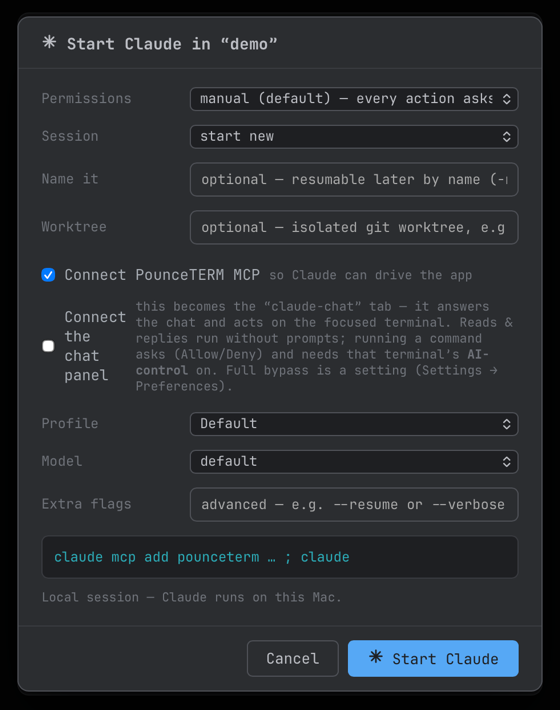Viewport: 560px width, 710px height.
Task: Click the Cancel button
Action: click(292, 658)
